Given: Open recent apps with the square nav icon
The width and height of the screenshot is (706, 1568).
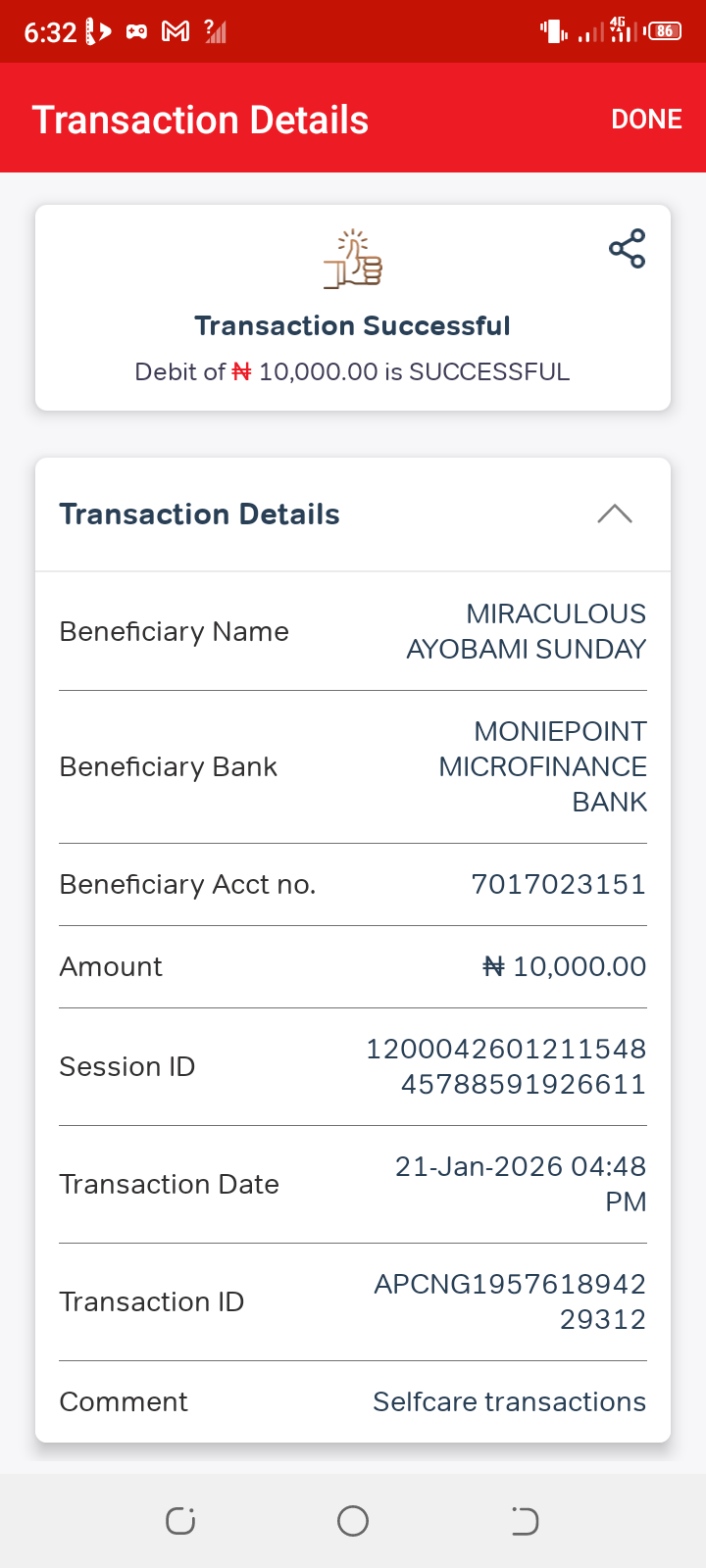Looking at the screenshot, I should (180, 1521).
